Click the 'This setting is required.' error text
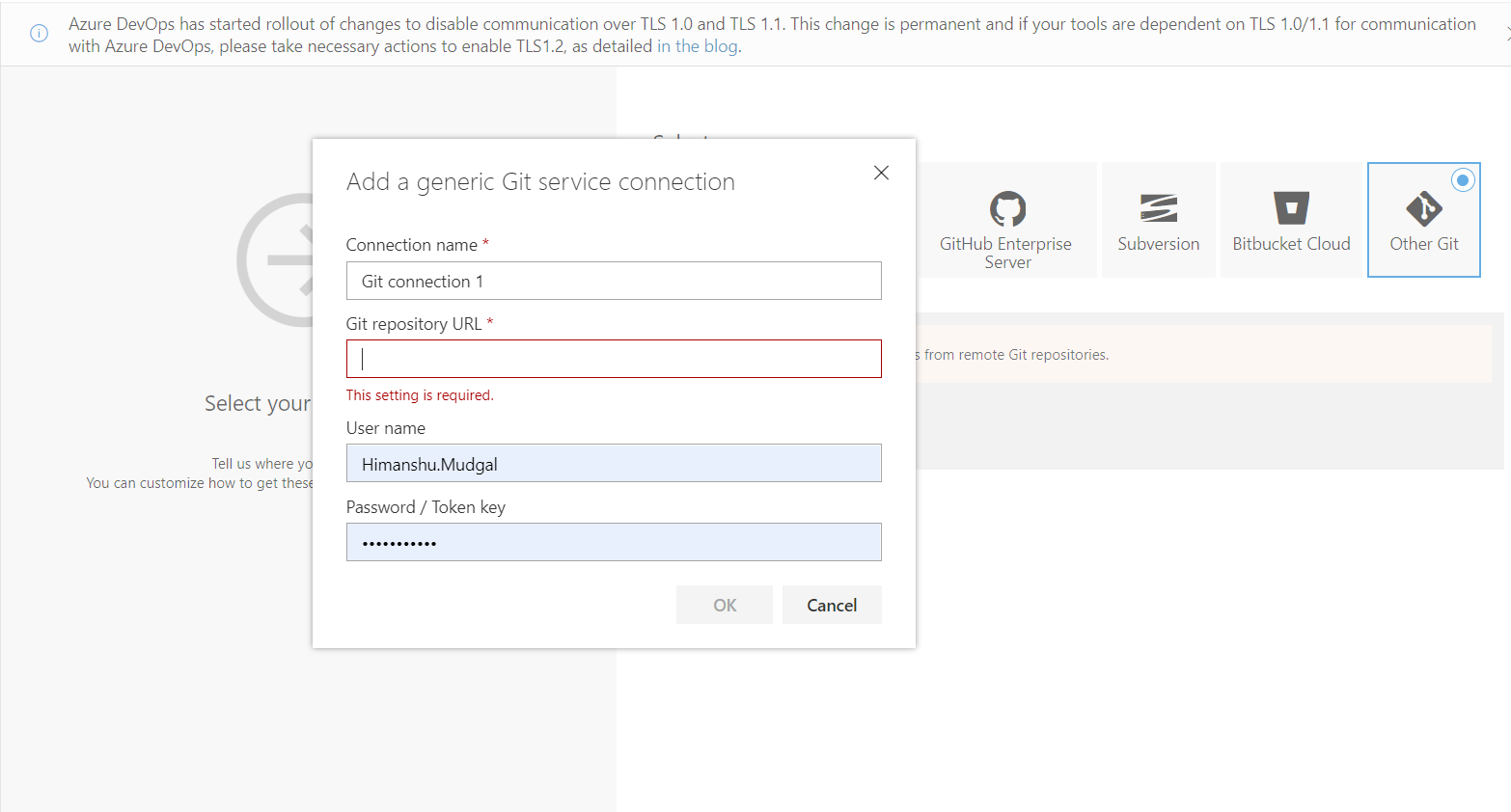 tap(420, 395)
